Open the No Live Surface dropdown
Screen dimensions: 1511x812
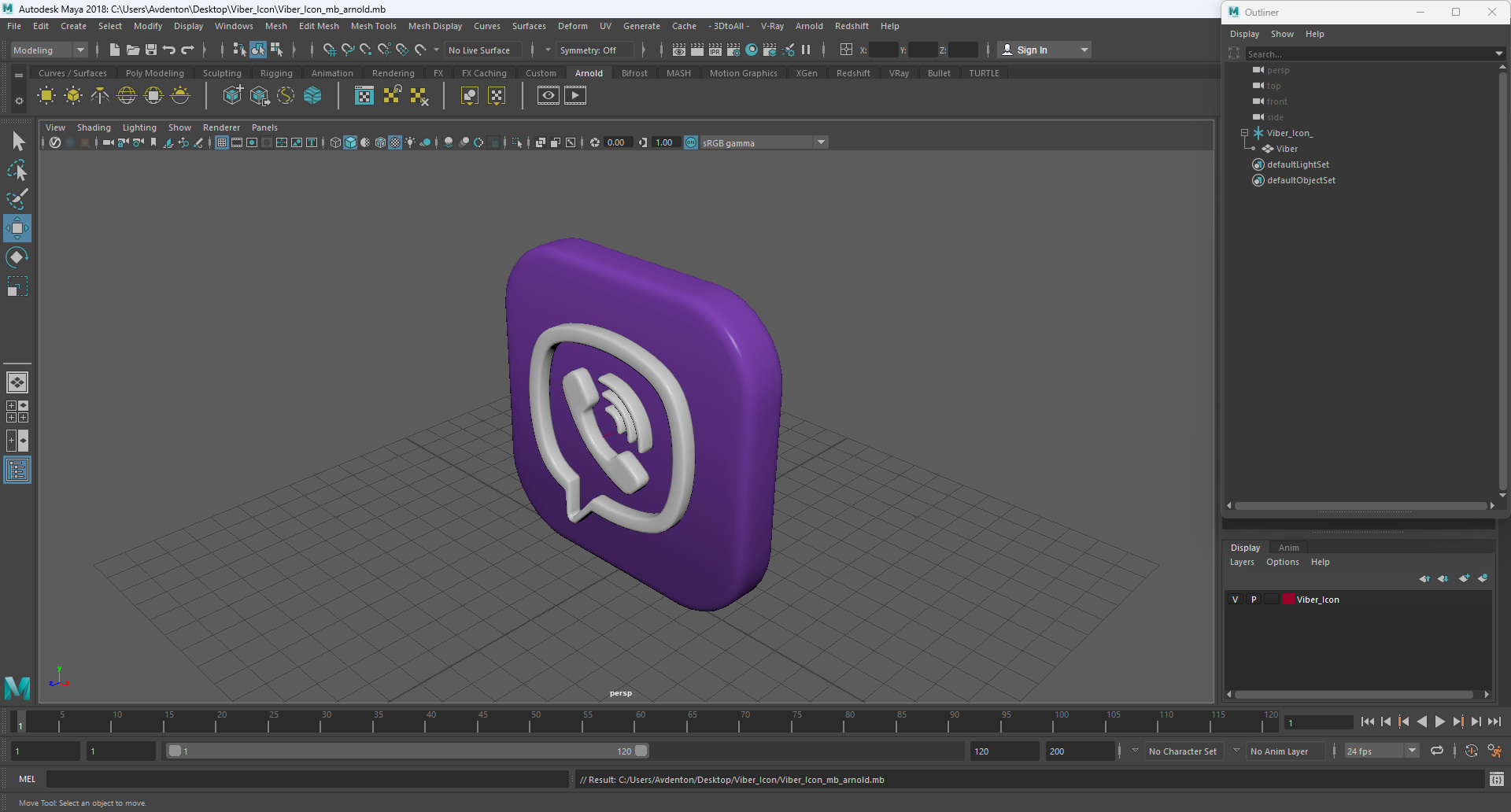click(x=482, y=50)
